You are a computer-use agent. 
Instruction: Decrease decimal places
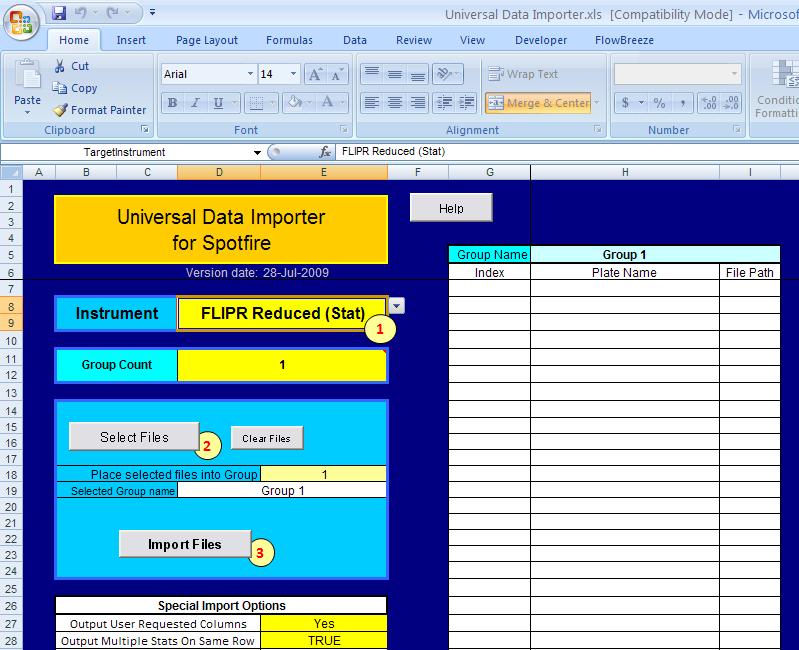(731, 103)
